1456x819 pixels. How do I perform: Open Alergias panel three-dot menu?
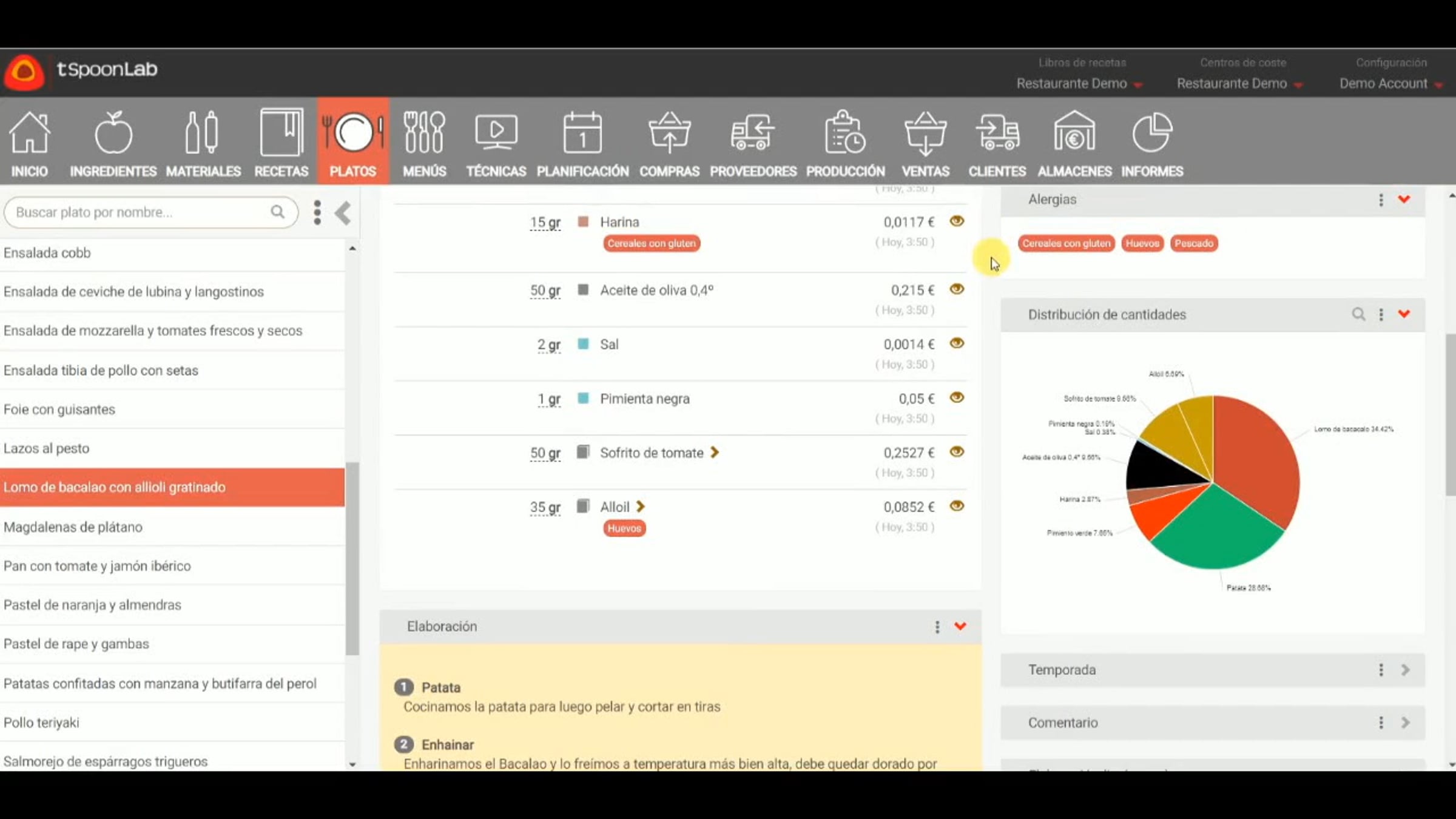tap(1381, 200)
